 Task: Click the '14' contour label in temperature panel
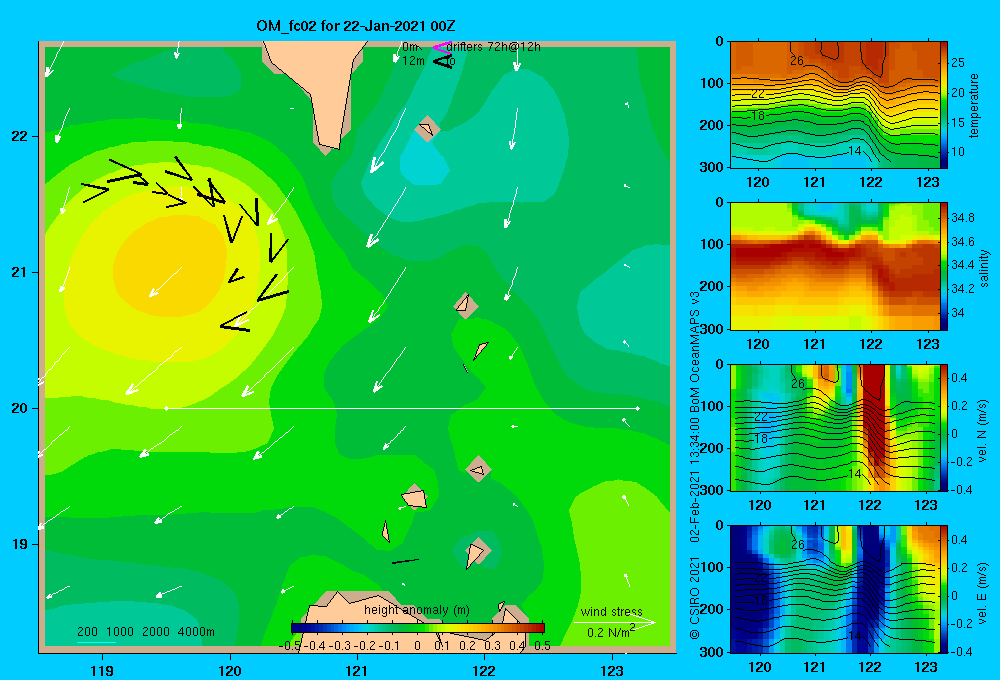pos(855,151)
